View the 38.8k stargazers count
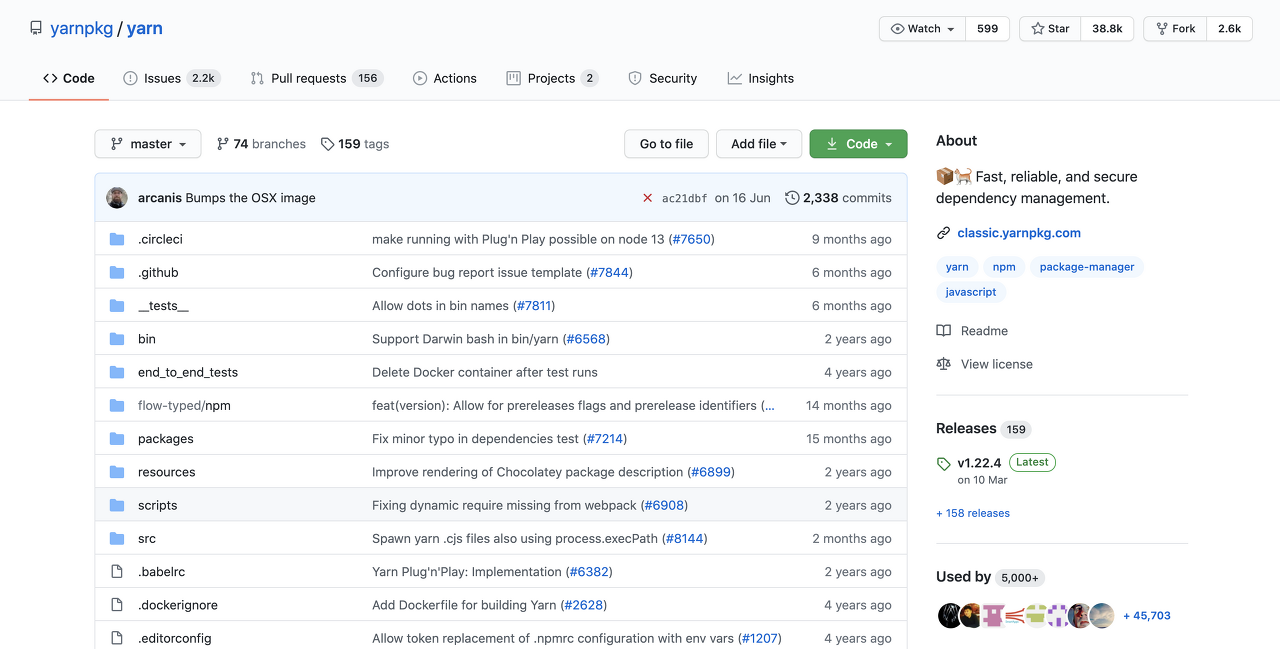The image size is (1280, 649). 1107,29
